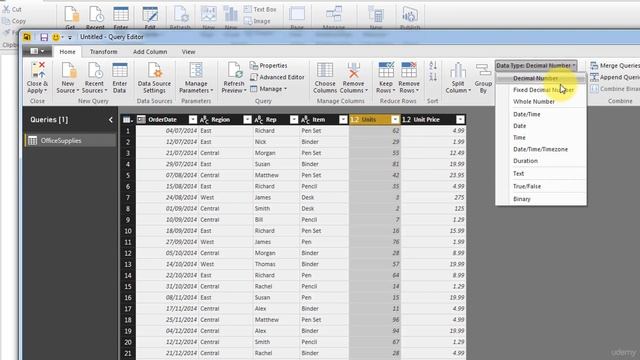Select Duration data type
The image size is (640, 360).
[541, 161]
